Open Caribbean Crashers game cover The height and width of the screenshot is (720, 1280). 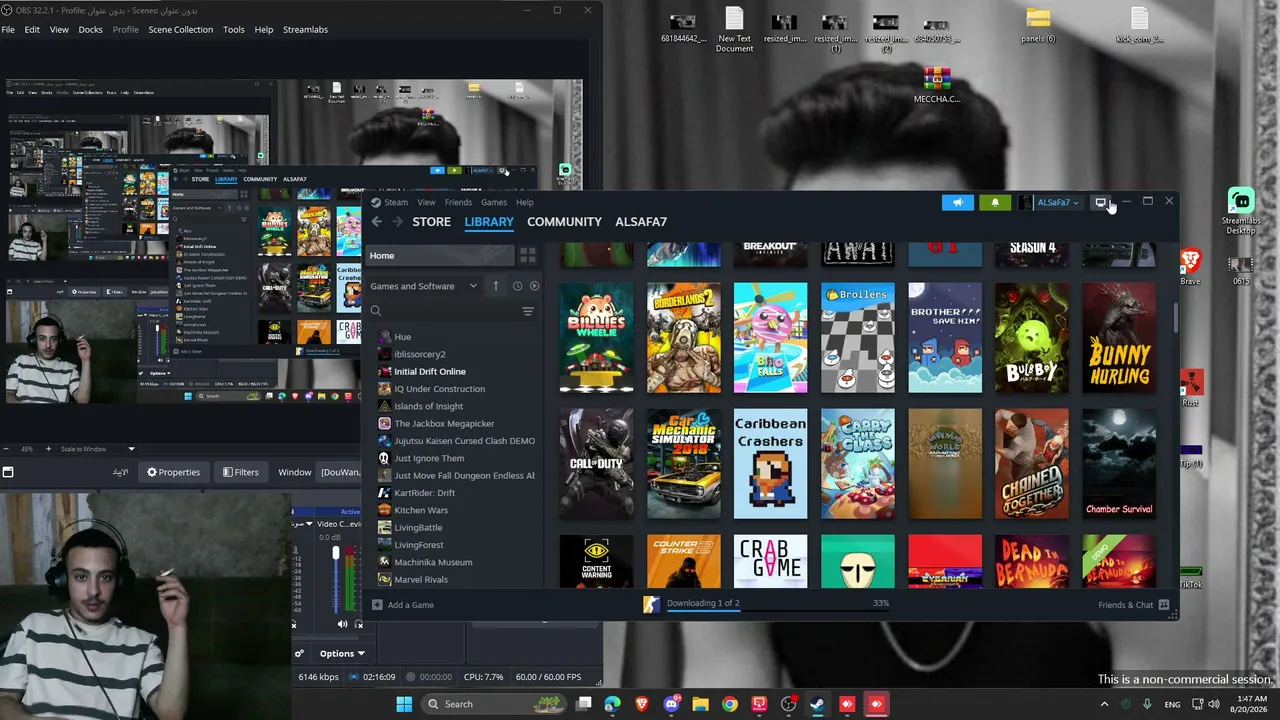(770, 464)
